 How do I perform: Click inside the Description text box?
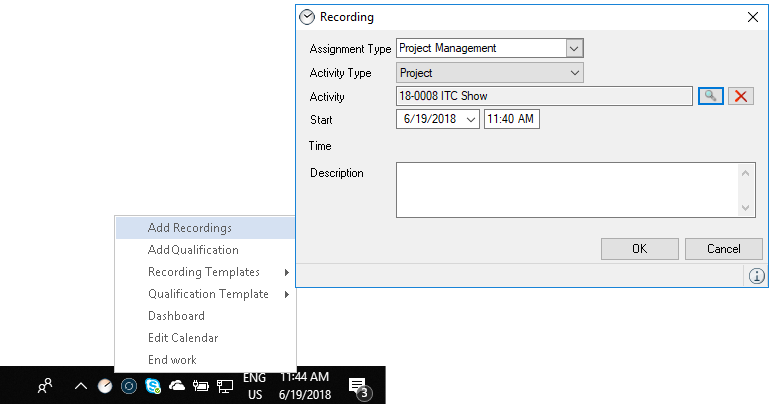566,190
